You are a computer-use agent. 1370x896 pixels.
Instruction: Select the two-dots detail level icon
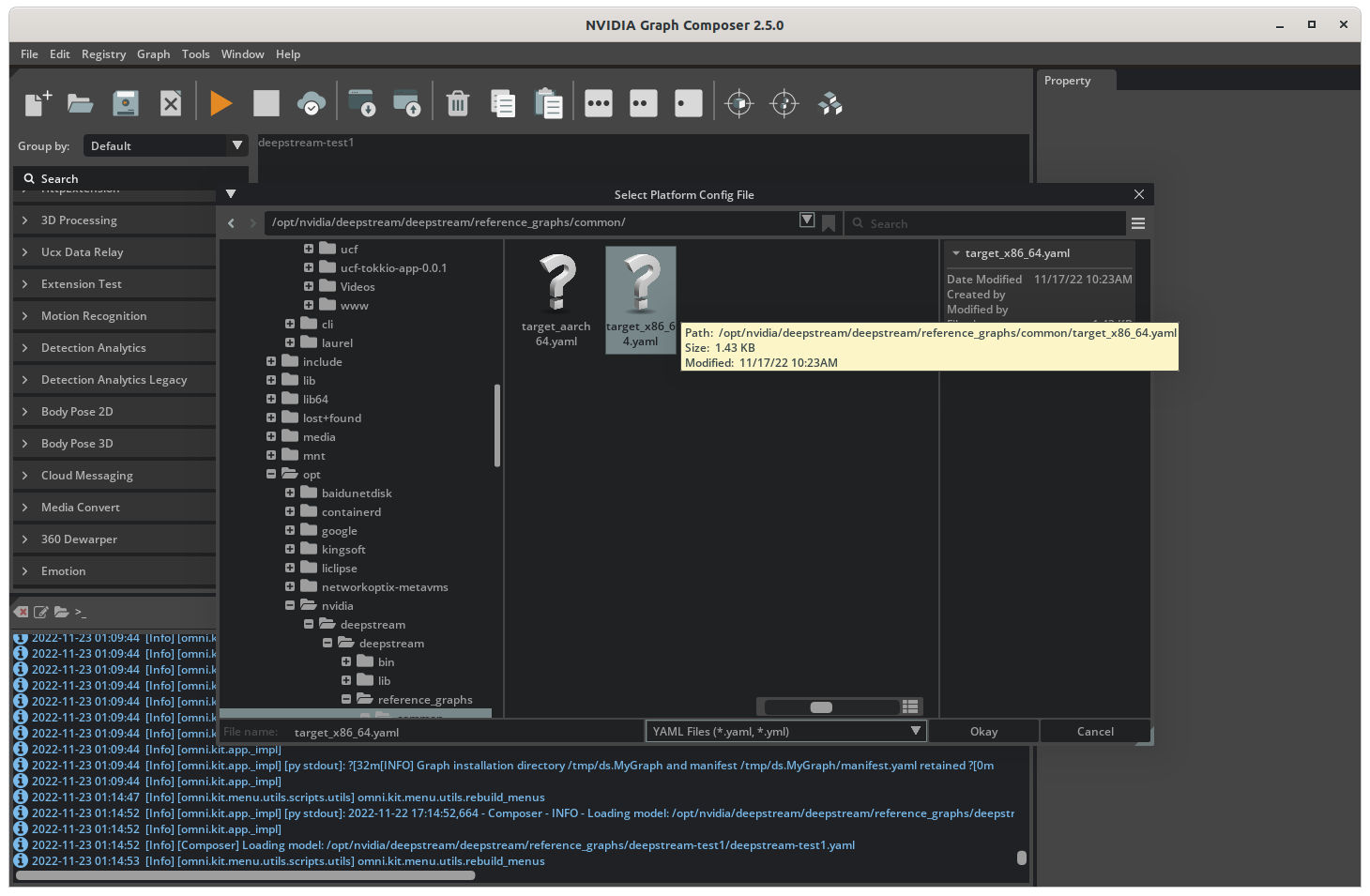[644, 103]
